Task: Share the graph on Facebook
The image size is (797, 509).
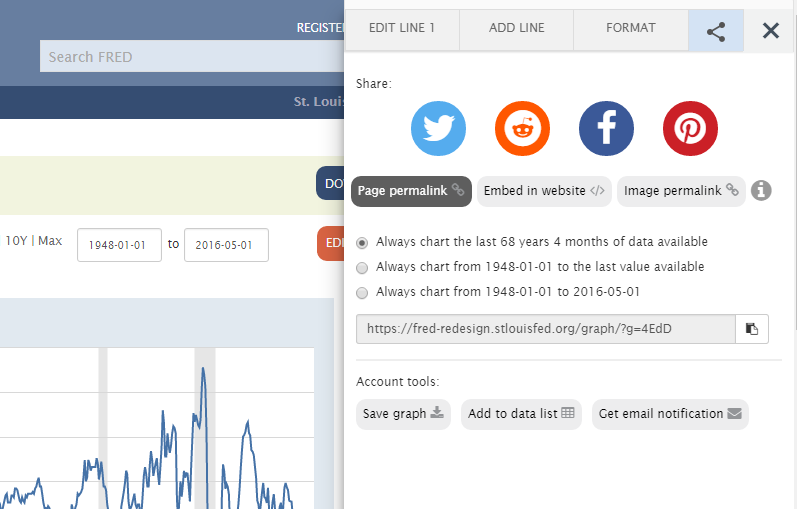Action: tap(606, 128)
